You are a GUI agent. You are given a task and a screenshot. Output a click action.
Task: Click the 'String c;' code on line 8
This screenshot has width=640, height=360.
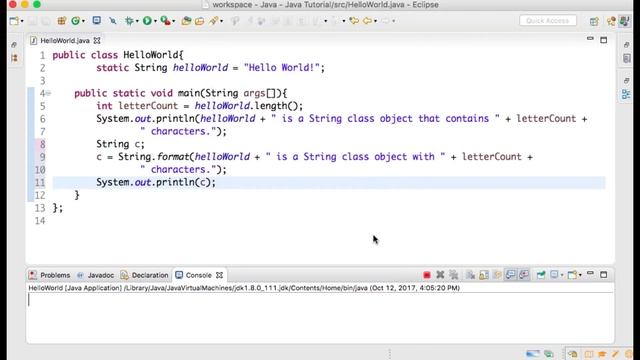[x=120, y=144]
